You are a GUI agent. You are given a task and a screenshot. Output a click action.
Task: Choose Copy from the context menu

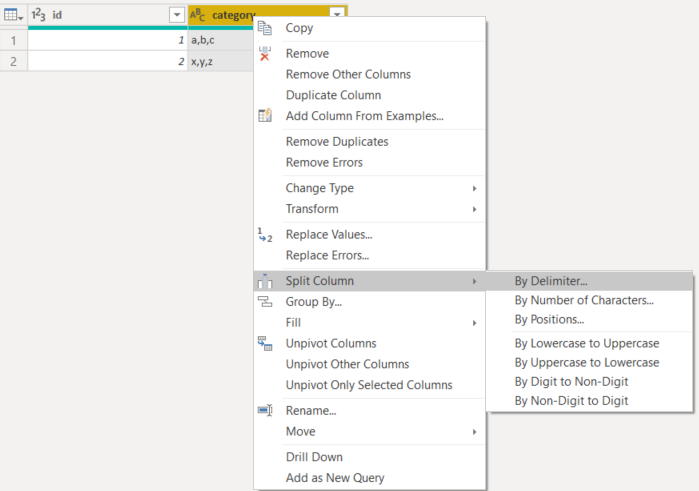point(370,28)
